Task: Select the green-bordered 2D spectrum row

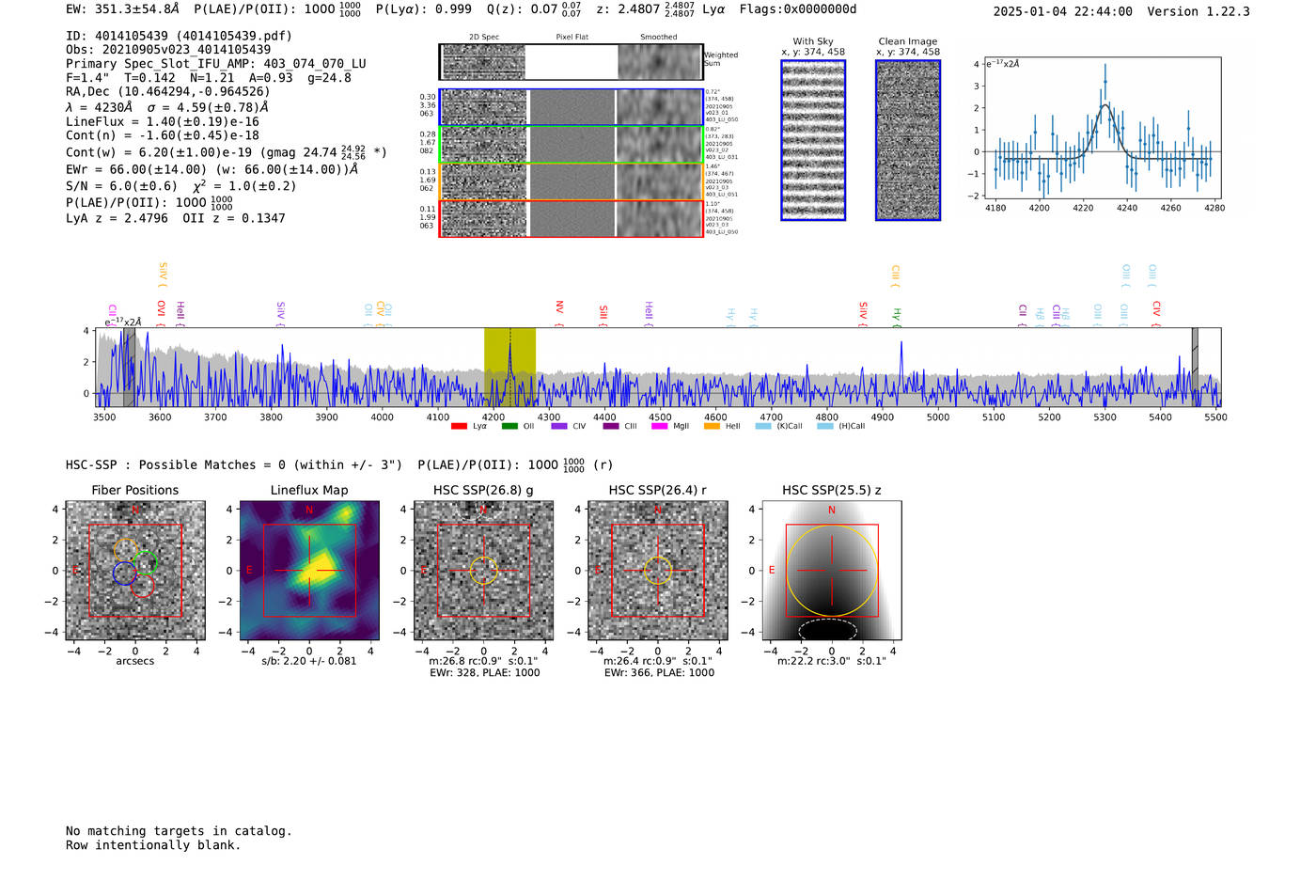Action: [572, 144]
